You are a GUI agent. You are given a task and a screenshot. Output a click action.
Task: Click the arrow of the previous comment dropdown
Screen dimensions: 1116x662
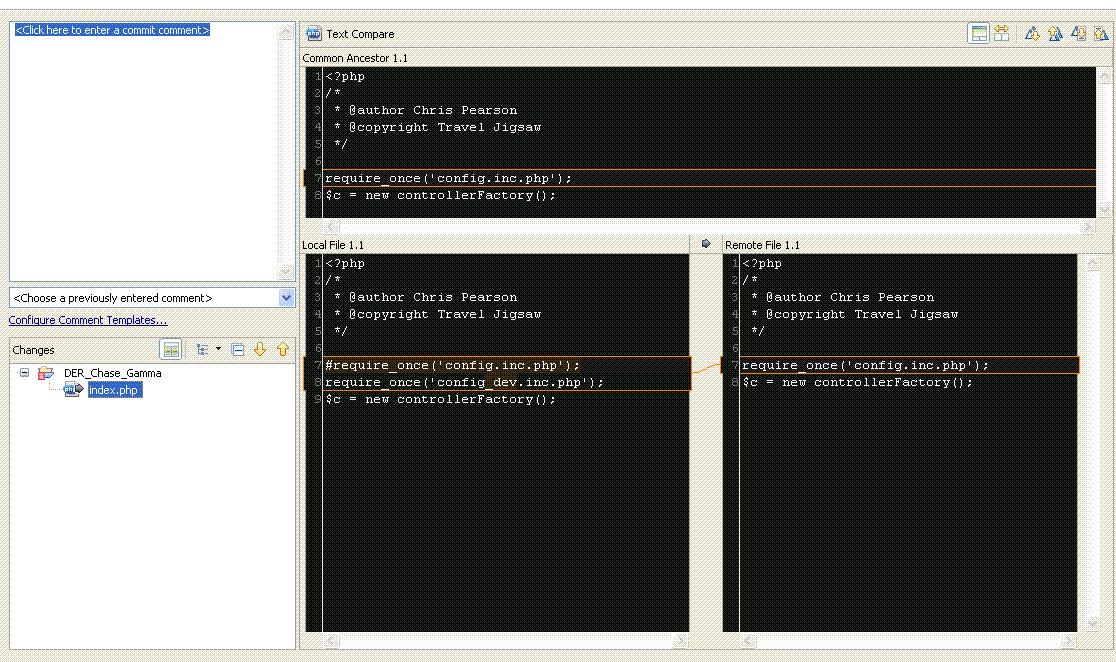(286, 298)
